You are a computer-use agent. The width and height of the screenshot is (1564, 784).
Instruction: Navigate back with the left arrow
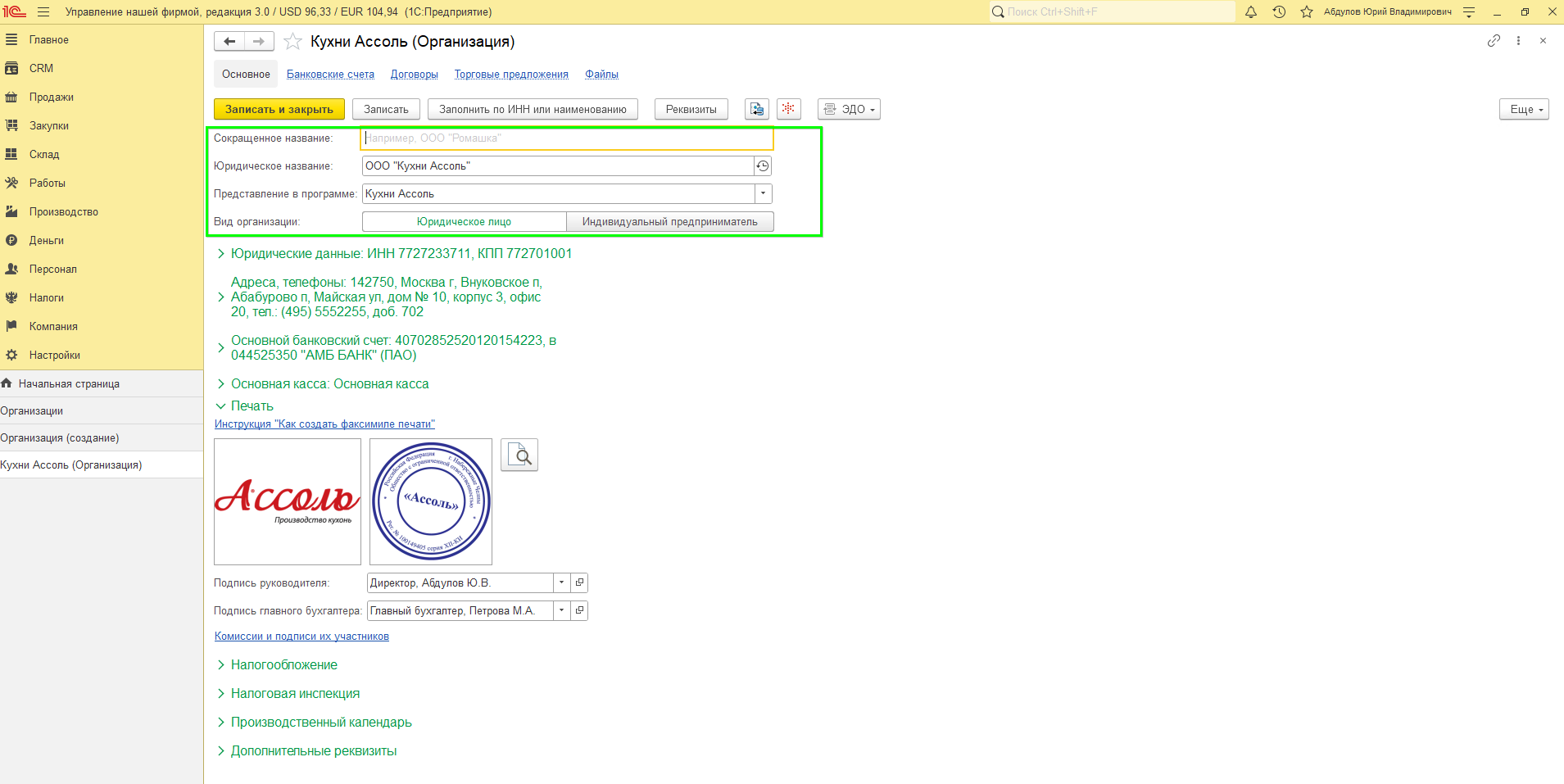click(229, 41)
